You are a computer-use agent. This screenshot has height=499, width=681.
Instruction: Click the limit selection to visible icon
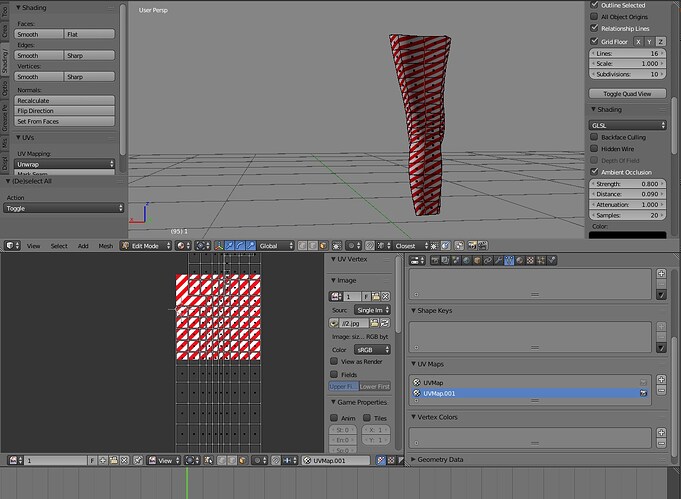tap(337, 246)
